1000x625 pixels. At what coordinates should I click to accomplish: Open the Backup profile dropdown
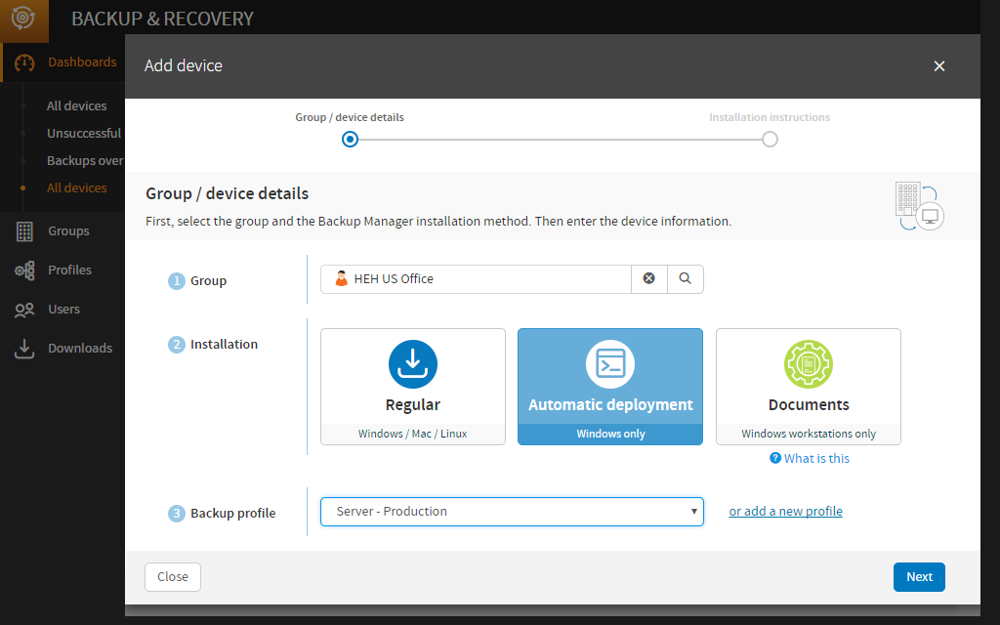(x=511, y=511)
